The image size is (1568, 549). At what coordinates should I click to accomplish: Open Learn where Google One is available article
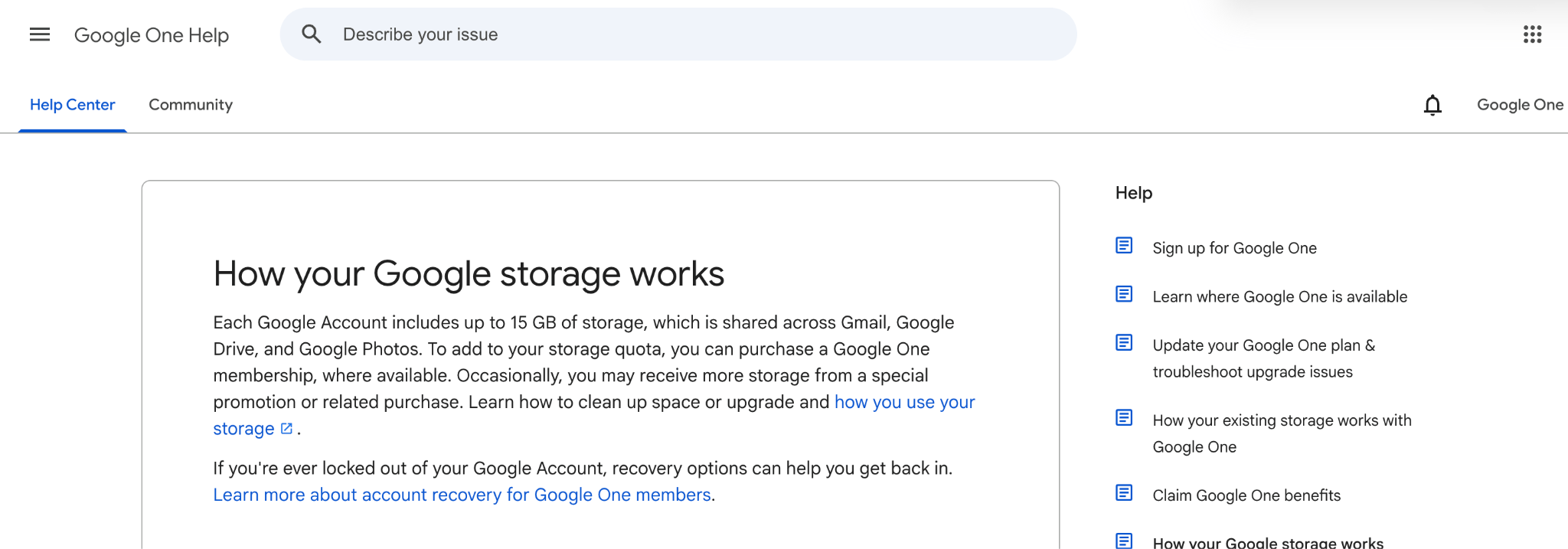(x=1280, y=297)
